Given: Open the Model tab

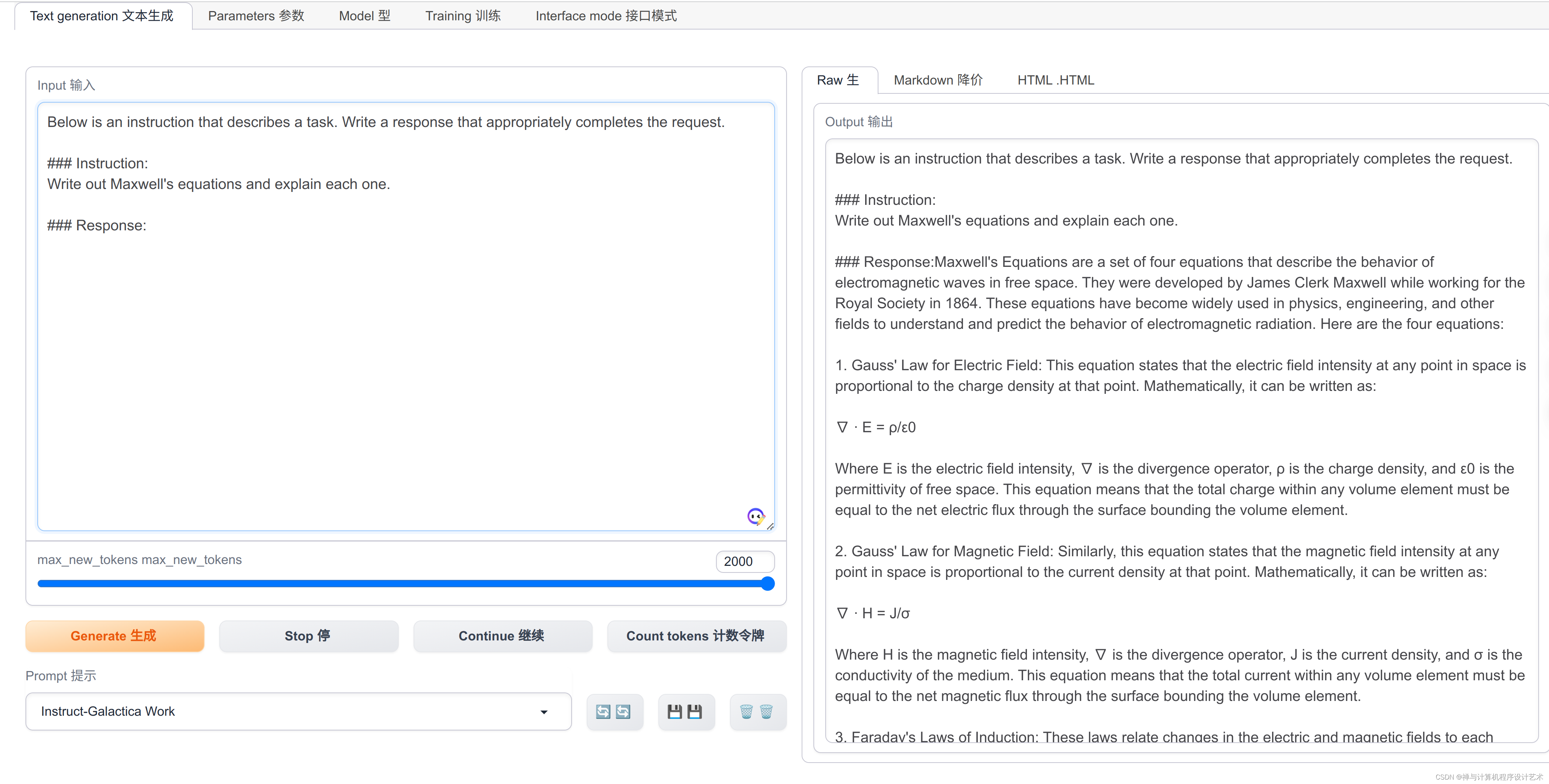Looking at the screenshot, I should click(x=364, y=16).
